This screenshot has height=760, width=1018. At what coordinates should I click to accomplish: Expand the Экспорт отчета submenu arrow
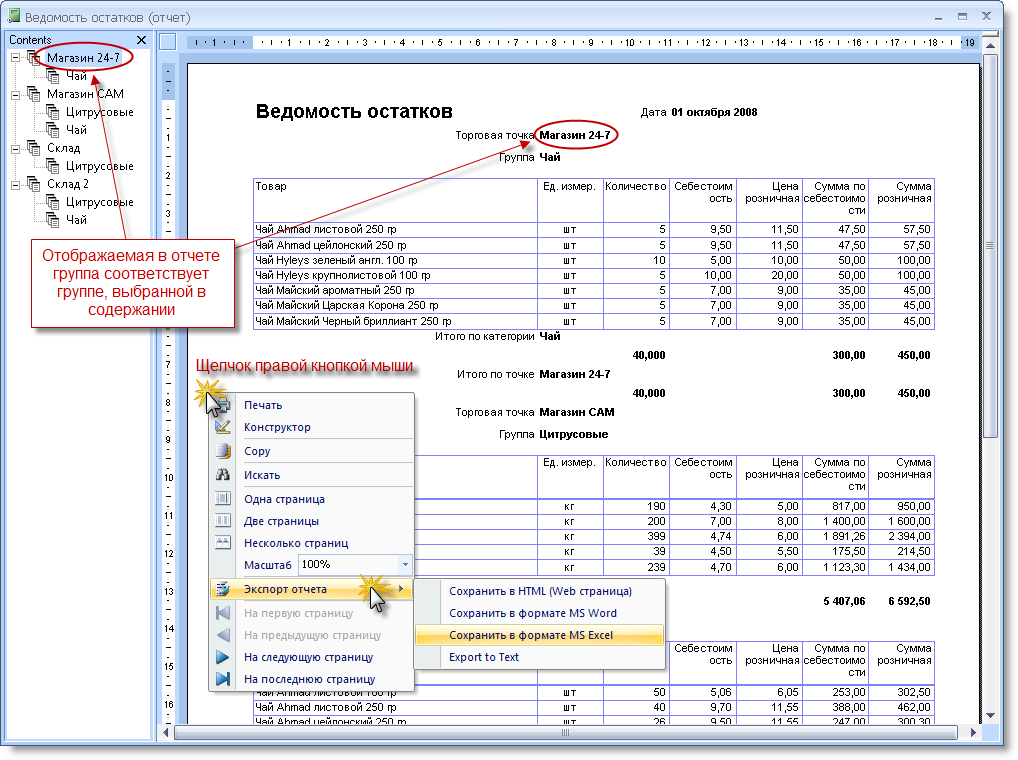[401, 589]
